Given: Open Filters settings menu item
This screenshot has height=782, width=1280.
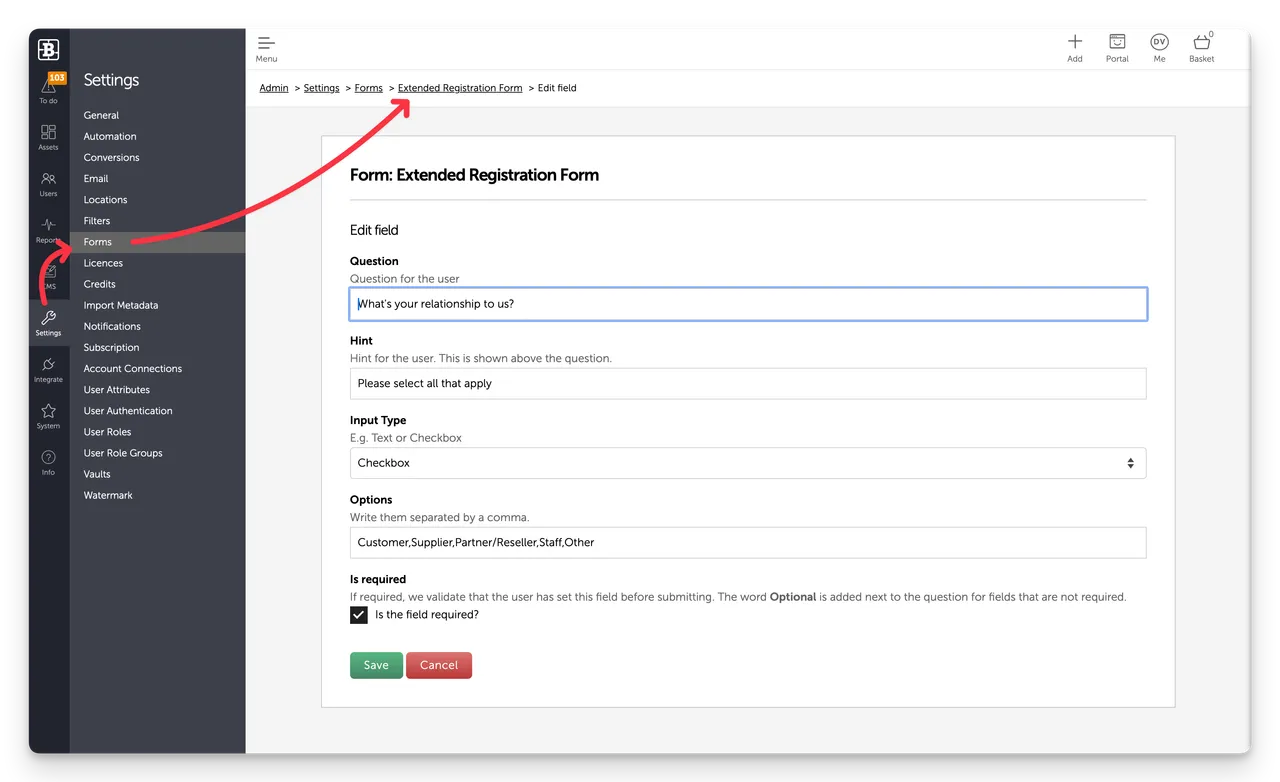Looking at the screenshot, I should pyautogui.click(x=97, y=220).
